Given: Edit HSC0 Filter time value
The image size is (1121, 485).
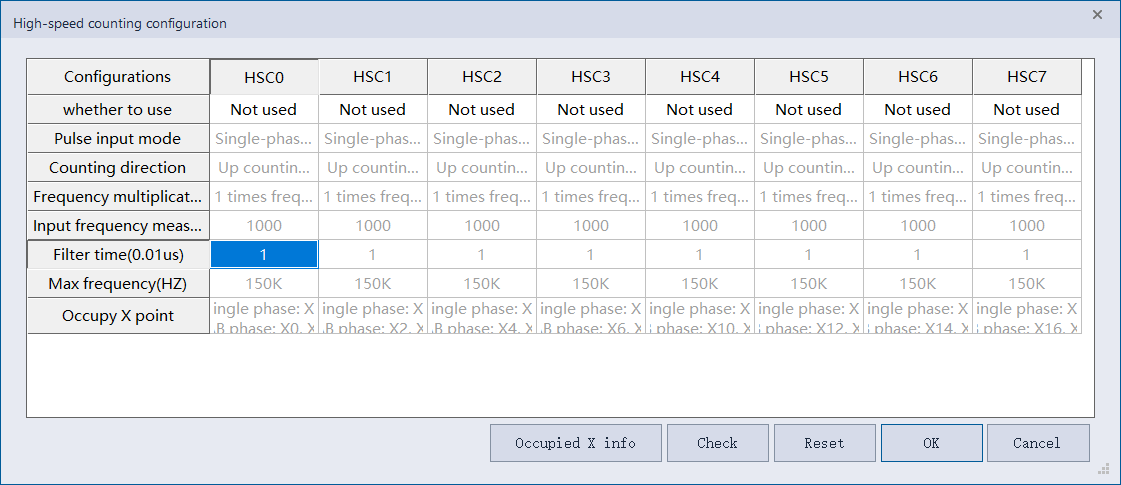Looking at the screenshot, I should 264,255.
